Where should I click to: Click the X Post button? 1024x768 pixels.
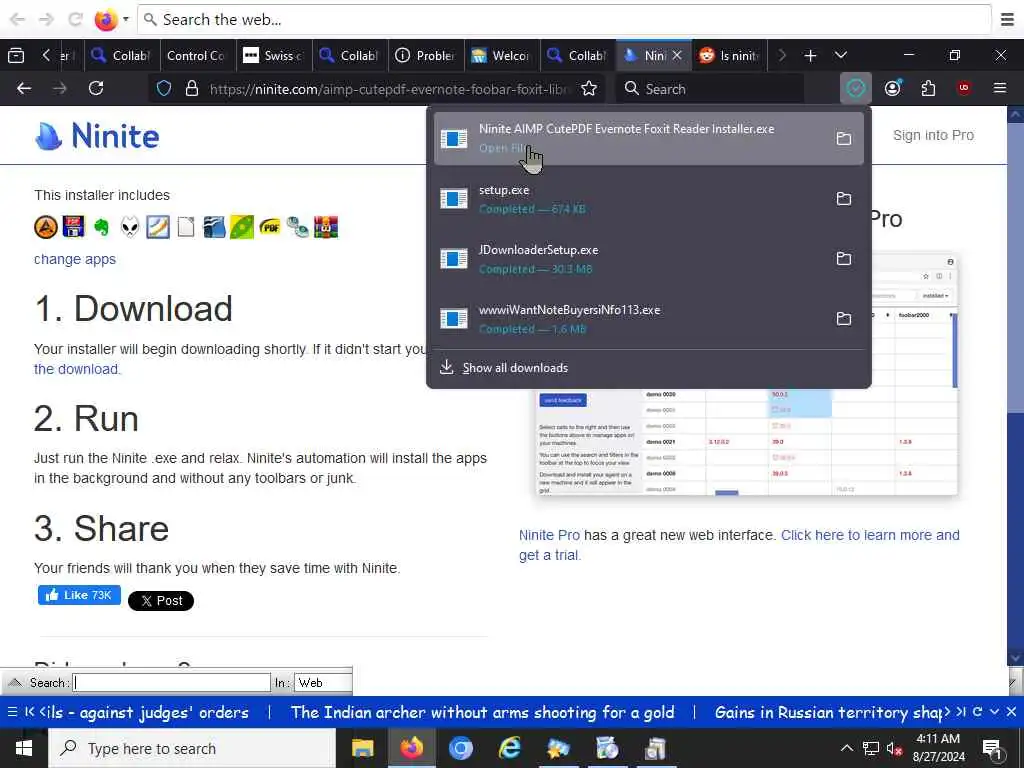pos(161,601)
